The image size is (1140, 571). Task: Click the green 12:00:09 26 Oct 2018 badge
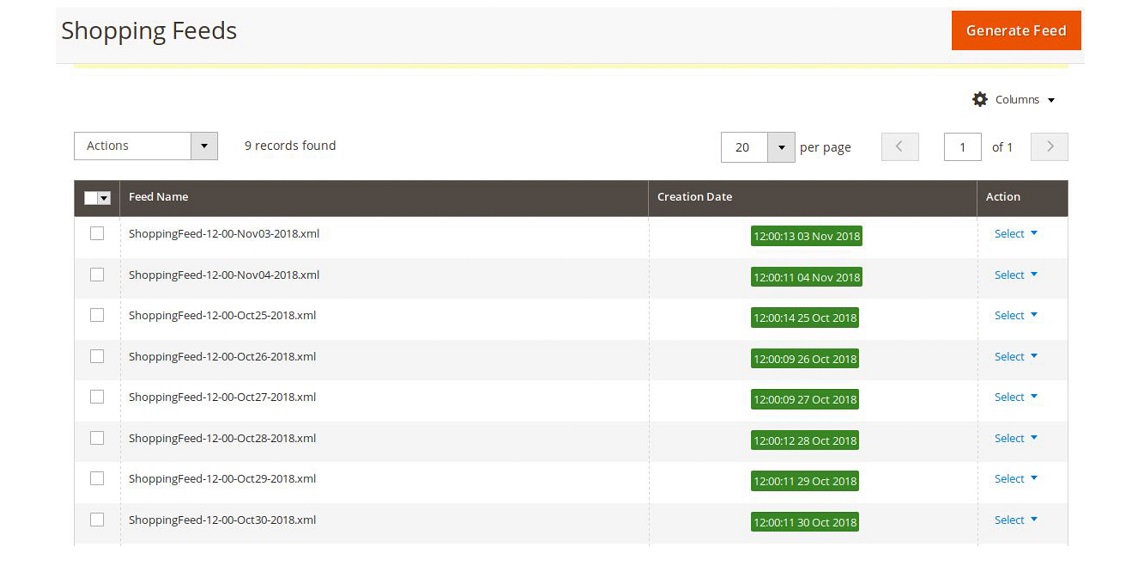804,359
